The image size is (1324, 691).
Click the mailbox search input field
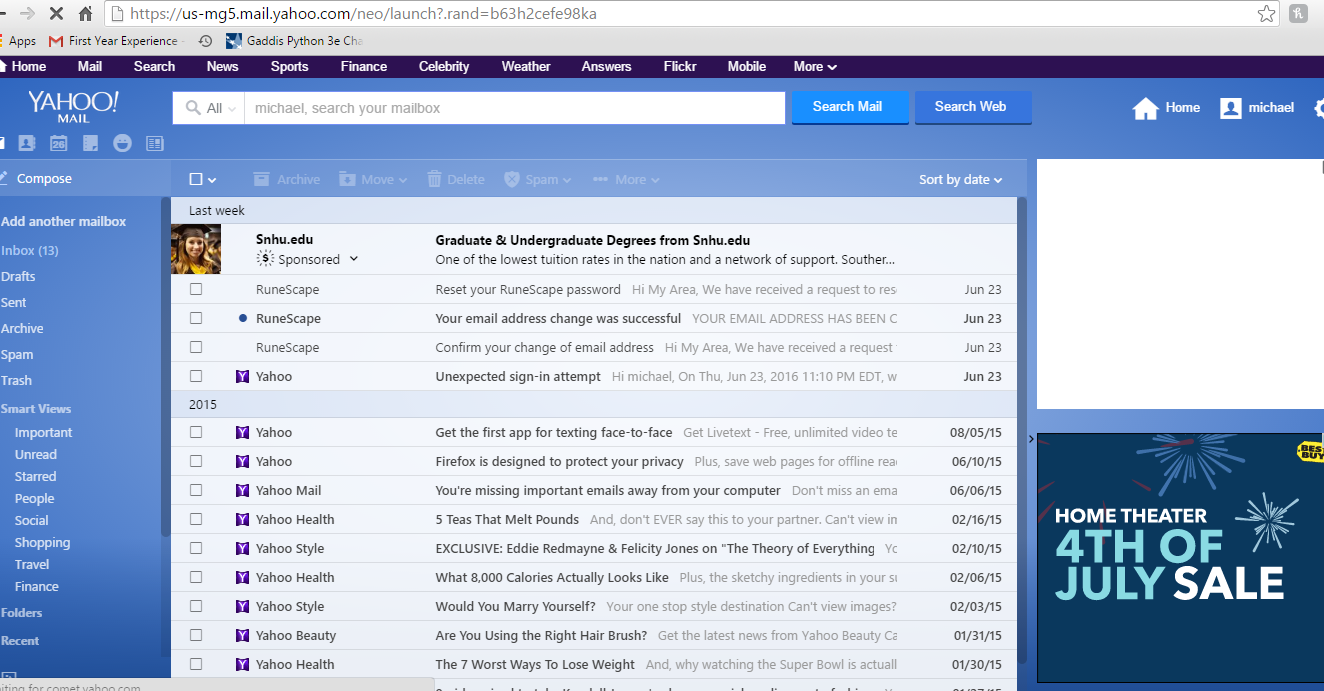514,108
